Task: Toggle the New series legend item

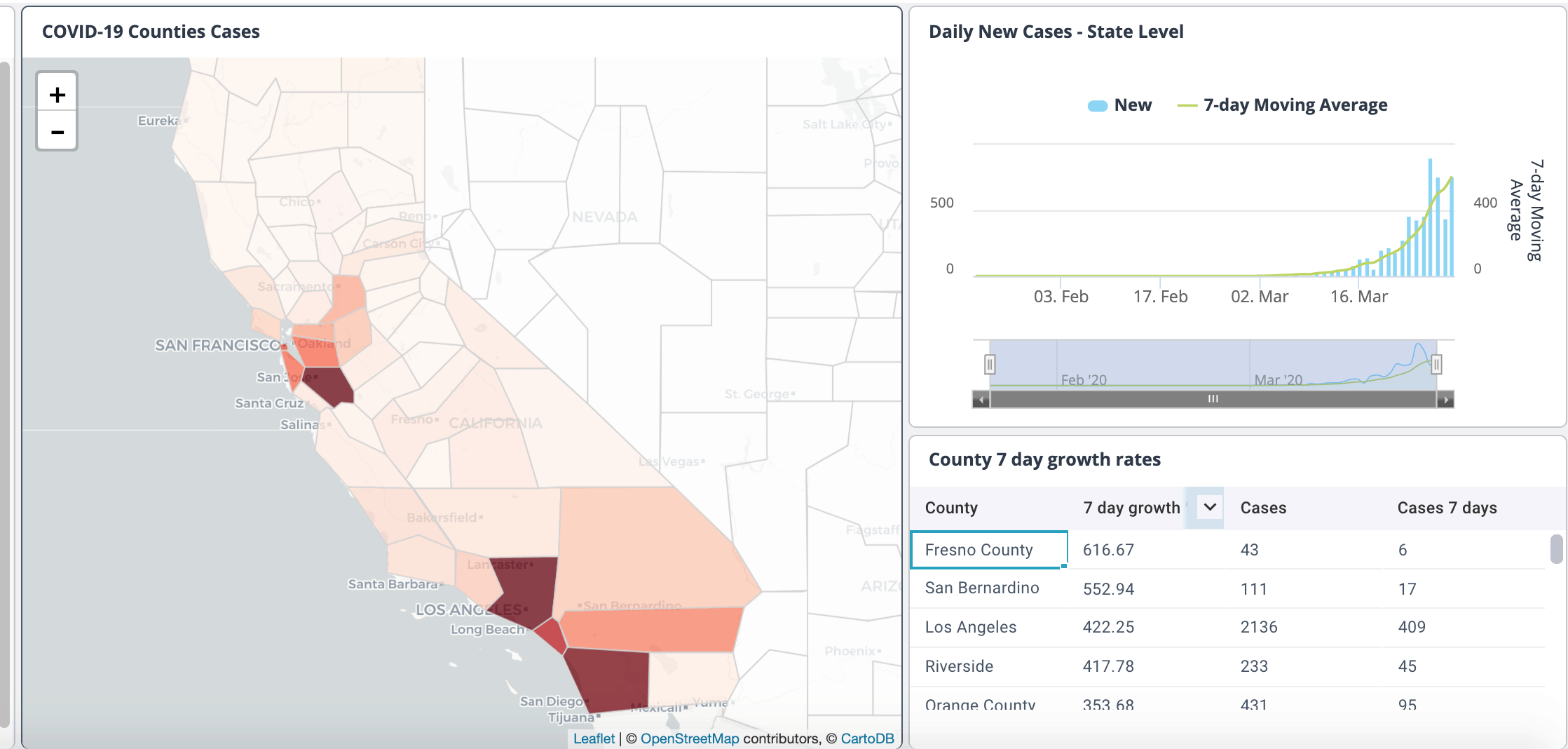Action: tap(1119, 105)
